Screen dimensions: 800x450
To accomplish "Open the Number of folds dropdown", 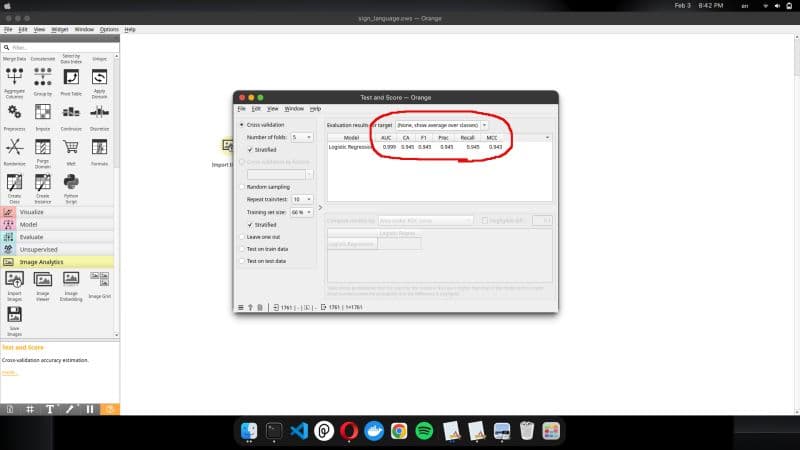I will (302, 137).
